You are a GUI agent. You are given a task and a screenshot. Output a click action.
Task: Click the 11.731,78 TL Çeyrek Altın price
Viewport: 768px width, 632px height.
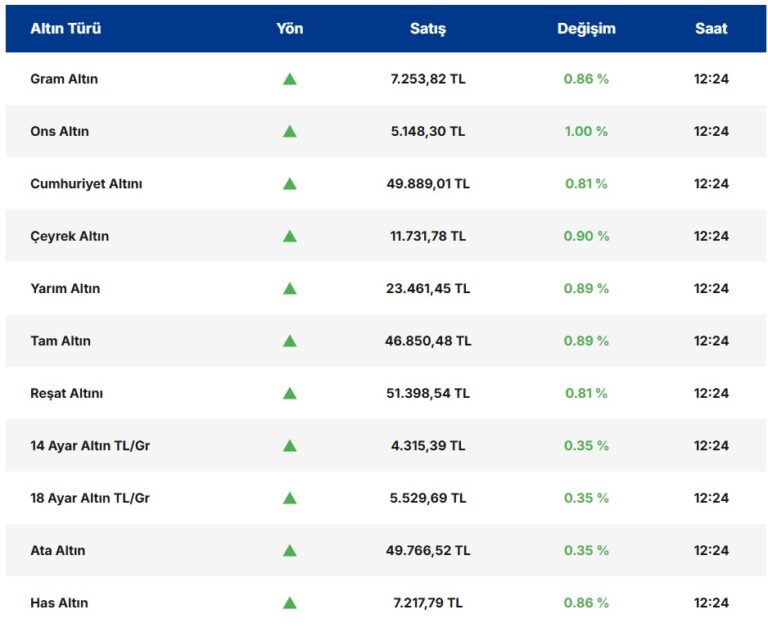pyautogui.click(x=428, y=236)
